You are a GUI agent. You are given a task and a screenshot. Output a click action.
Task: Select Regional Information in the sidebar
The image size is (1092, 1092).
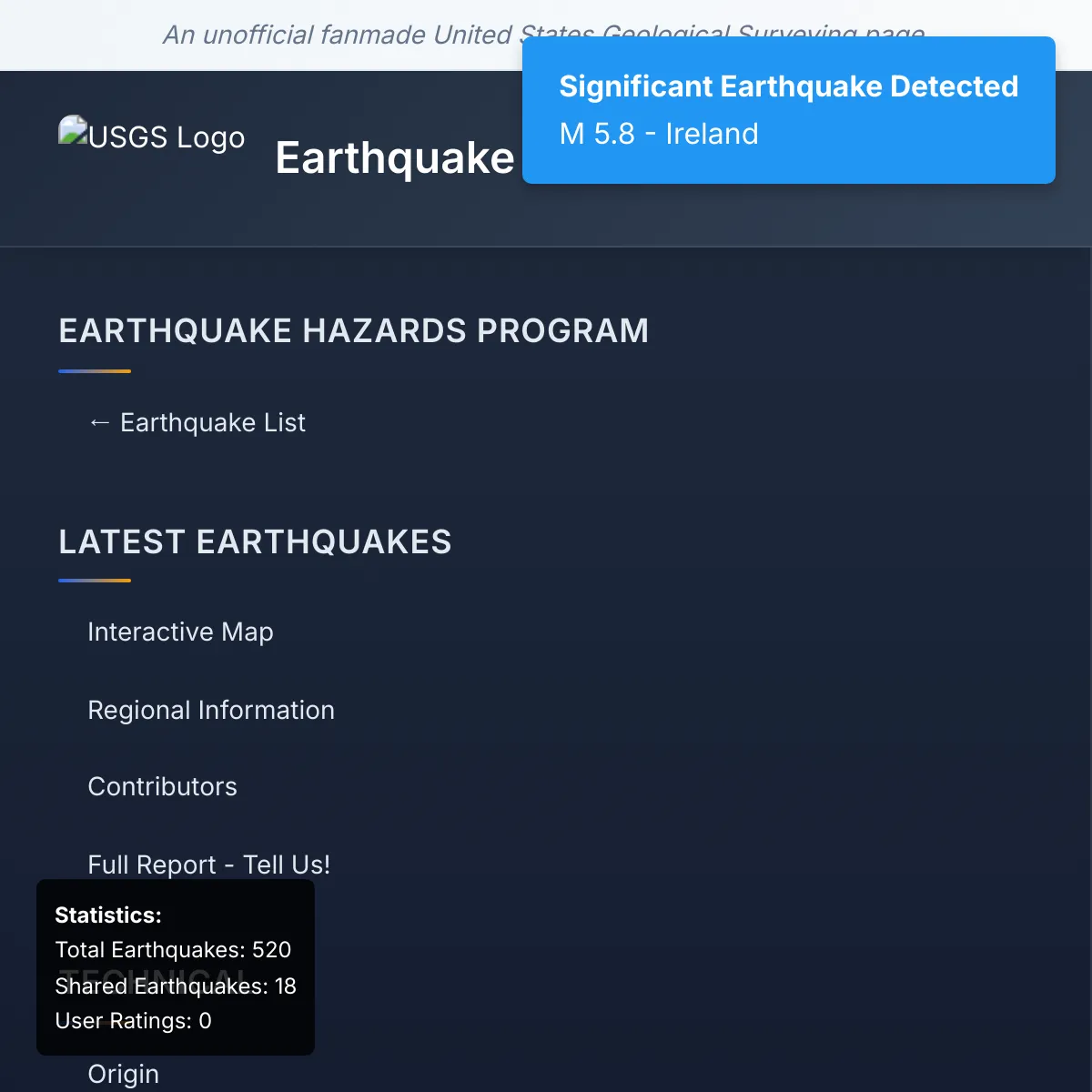click(211, 710)
